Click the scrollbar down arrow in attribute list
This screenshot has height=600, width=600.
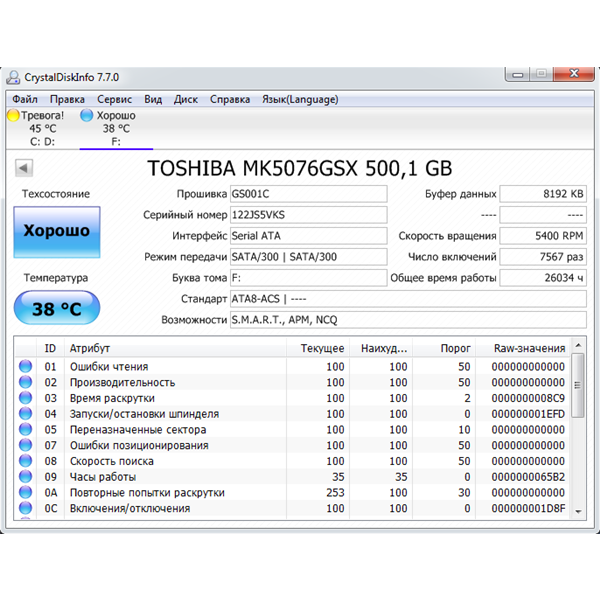click(x=578, y=512)
